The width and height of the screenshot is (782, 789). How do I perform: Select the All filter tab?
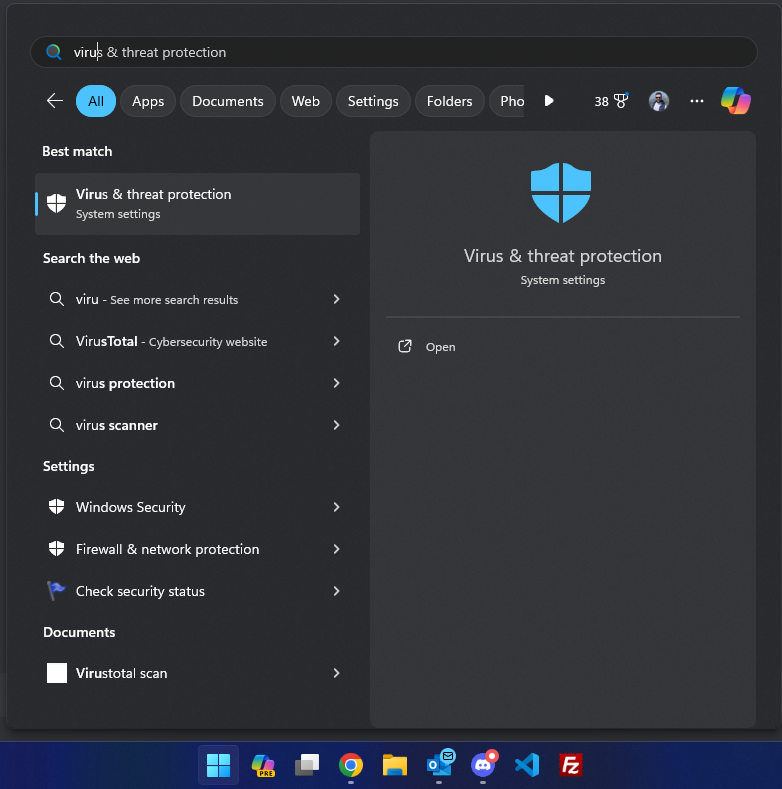[x=96, y=101]
